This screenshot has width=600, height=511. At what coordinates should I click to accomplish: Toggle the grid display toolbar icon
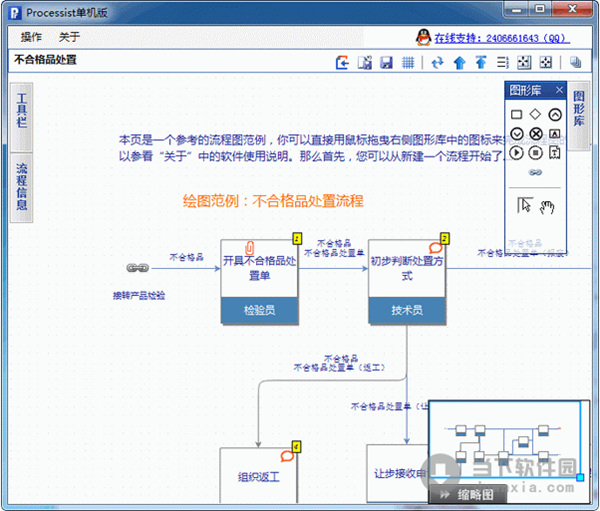click(x=408, y=62)
